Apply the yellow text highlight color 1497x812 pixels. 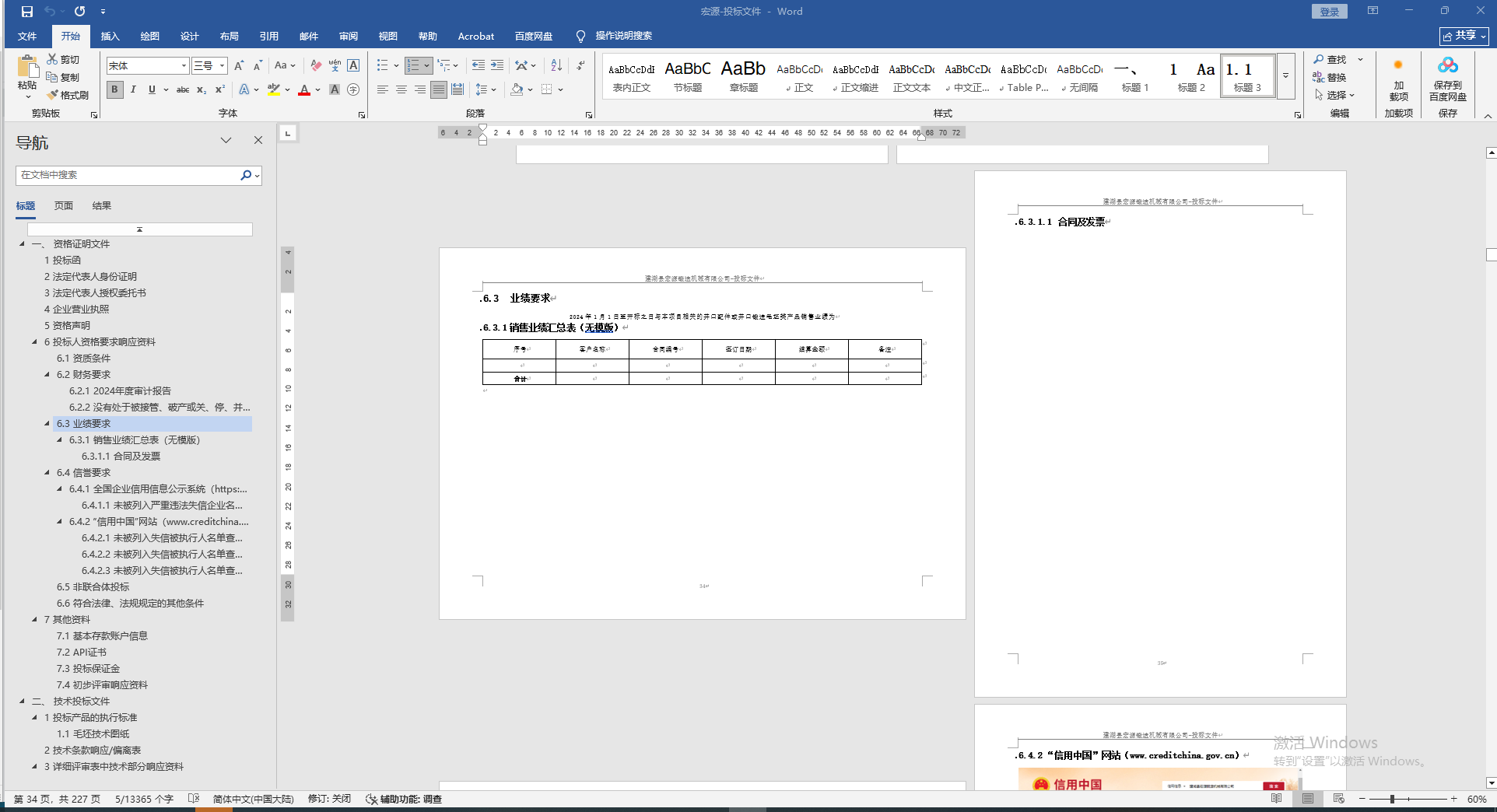pos(273,89)
